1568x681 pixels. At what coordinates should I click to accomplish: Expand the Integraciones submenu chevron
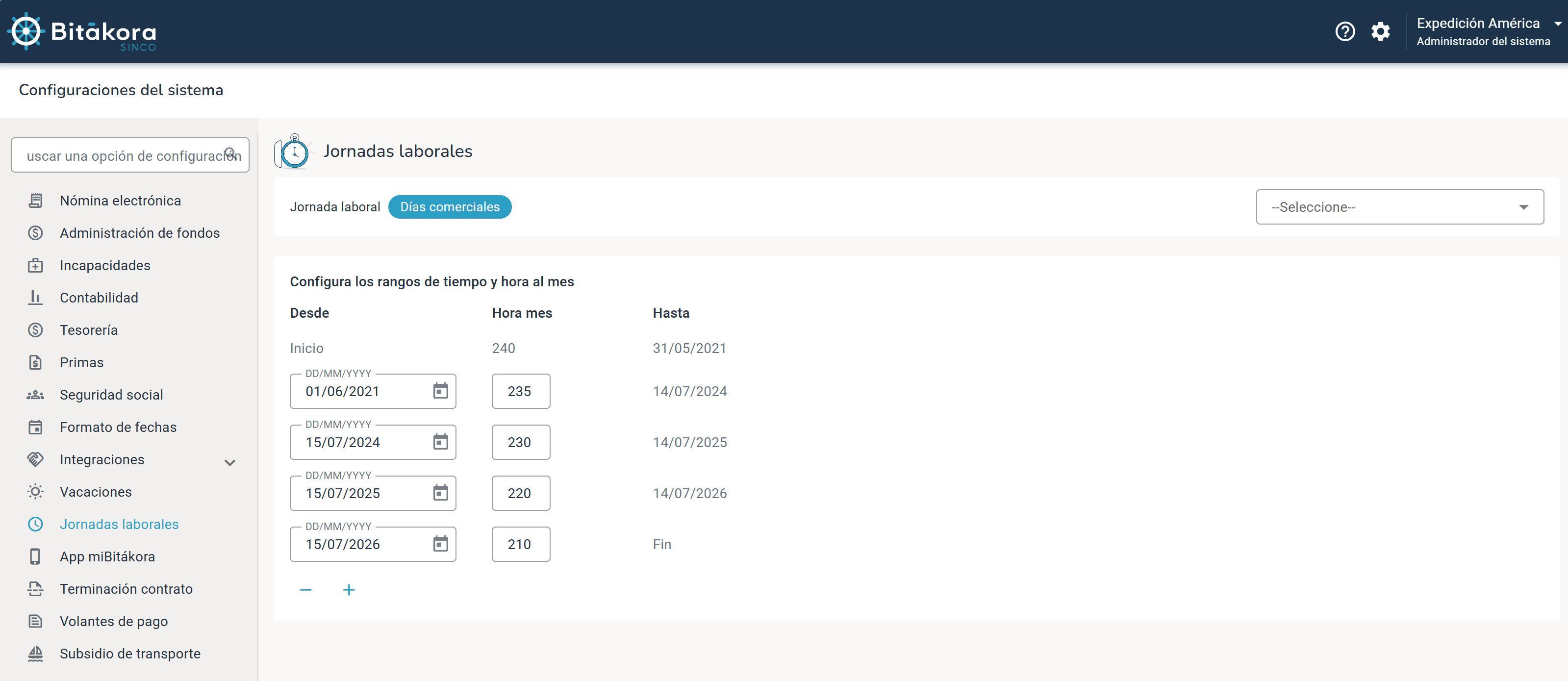[x=230, y=462]
